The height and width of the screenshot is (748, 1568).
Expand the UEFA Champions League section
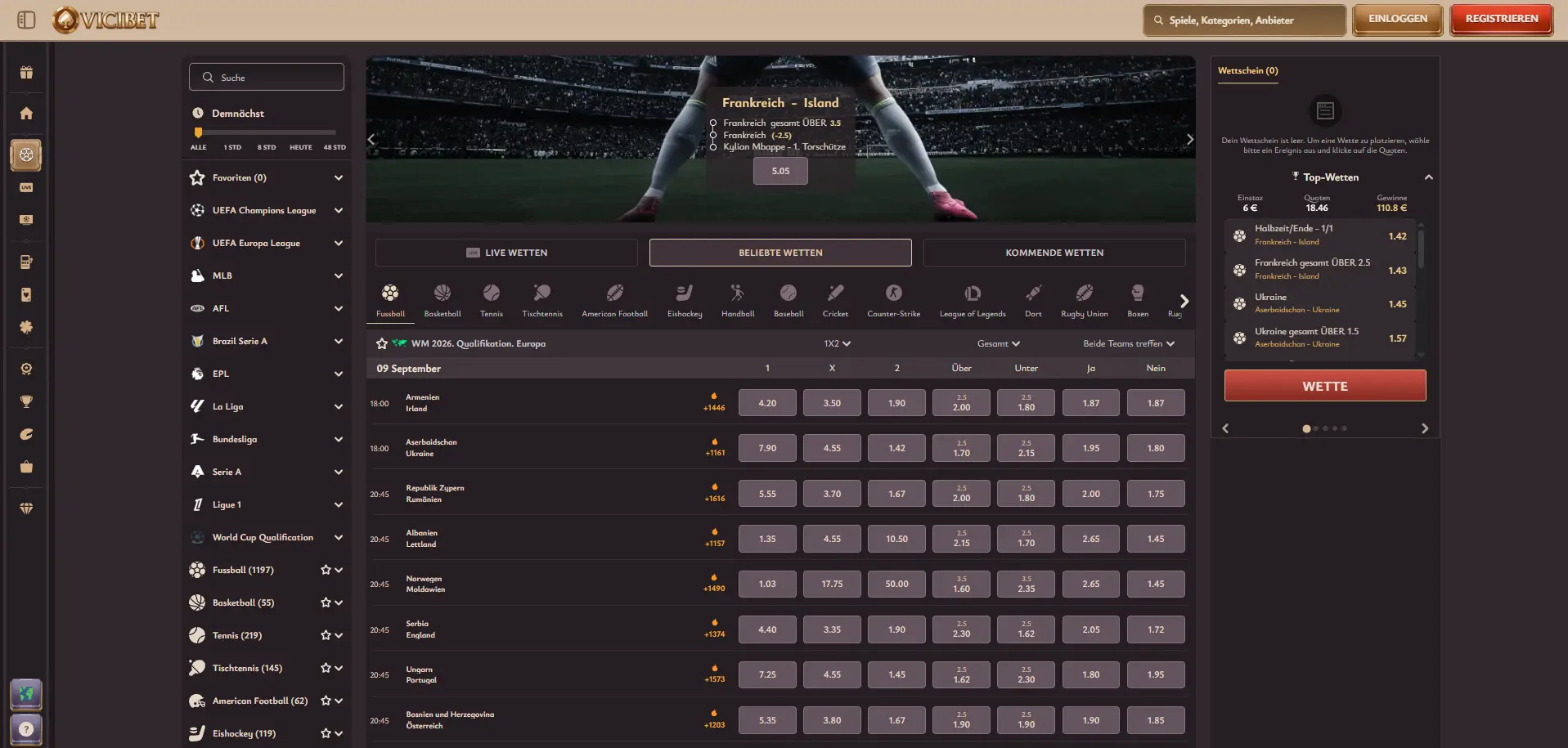tap(338, 210)
